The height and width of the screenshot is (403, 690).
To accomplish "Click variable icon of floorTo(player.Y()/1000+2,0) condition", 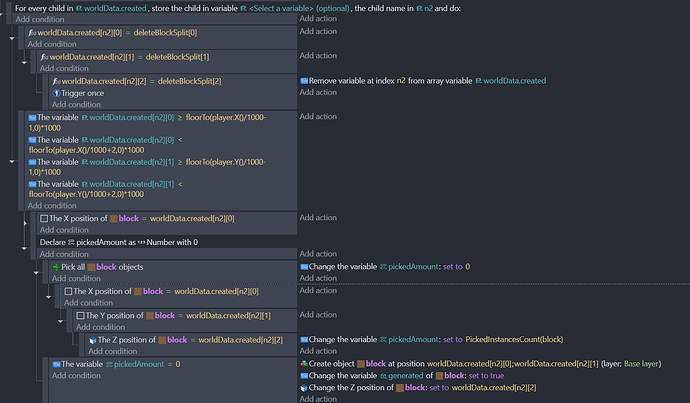I will point(32,184).
